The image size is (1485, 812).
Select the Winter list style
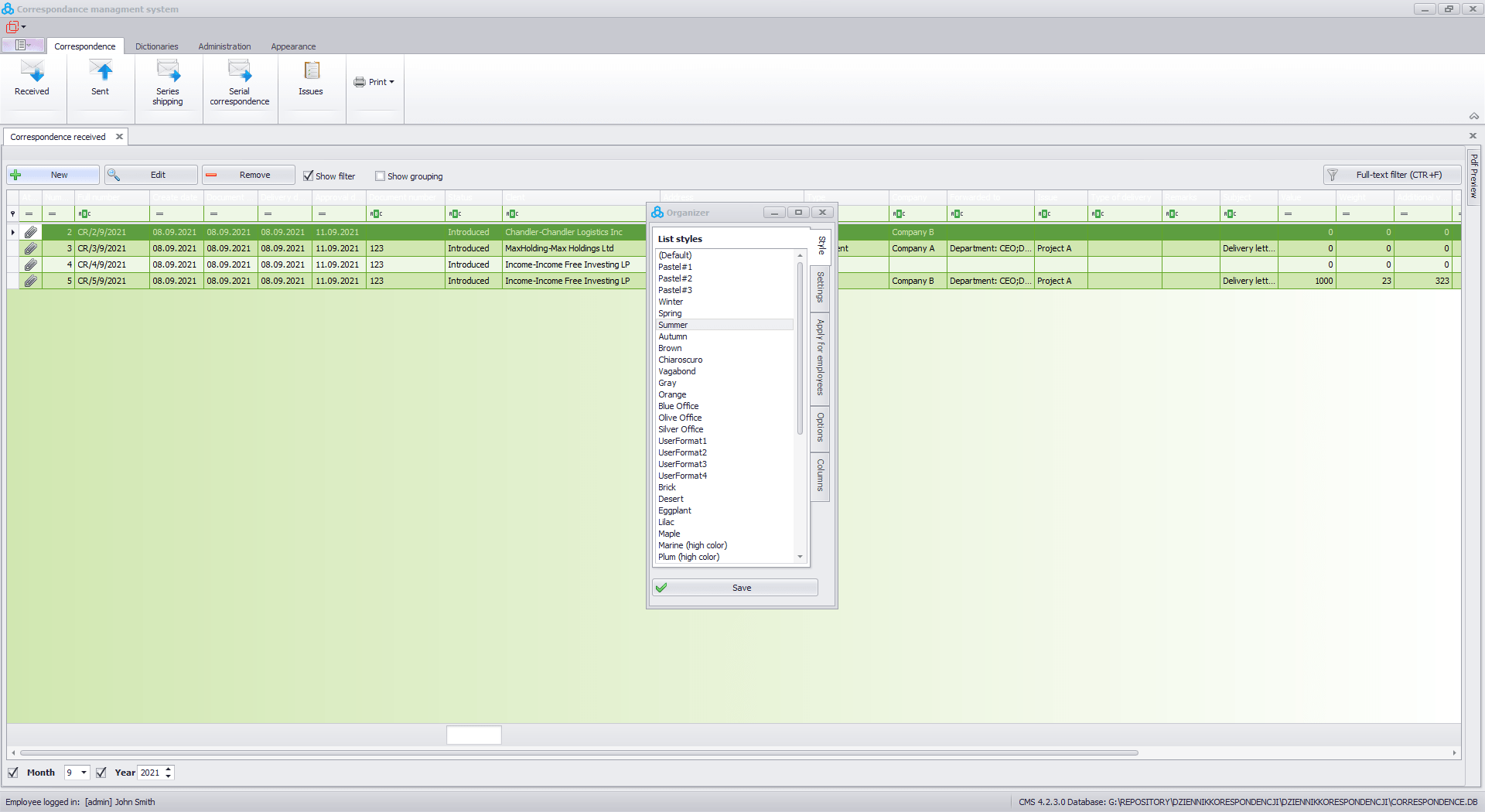coord(670,302)
